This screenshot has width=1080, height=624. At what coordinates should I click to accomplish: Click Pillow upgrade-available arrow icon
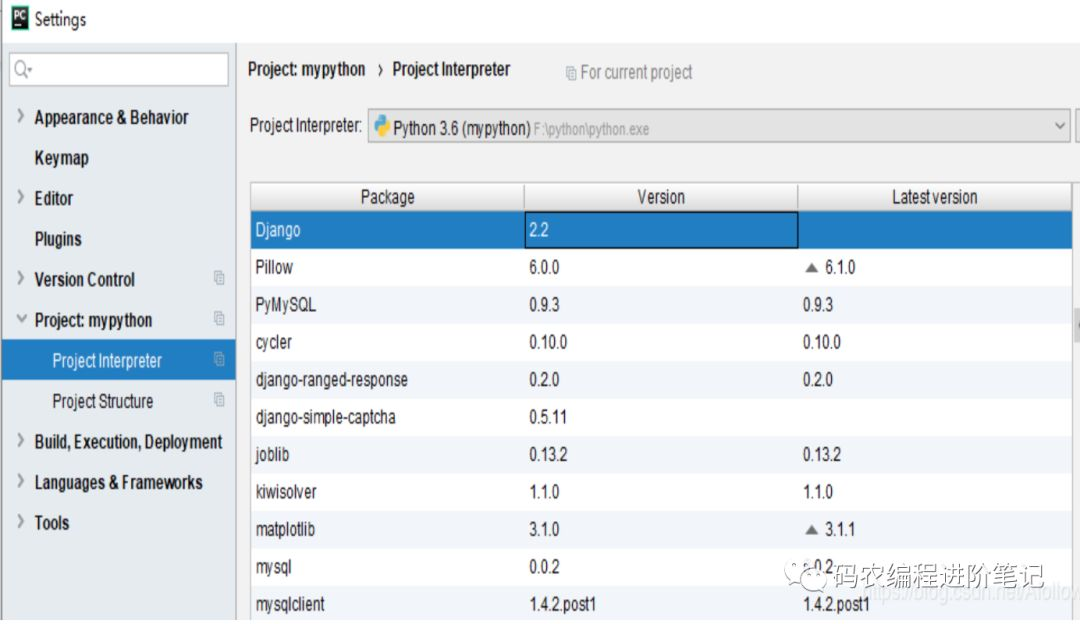(811, 268)
